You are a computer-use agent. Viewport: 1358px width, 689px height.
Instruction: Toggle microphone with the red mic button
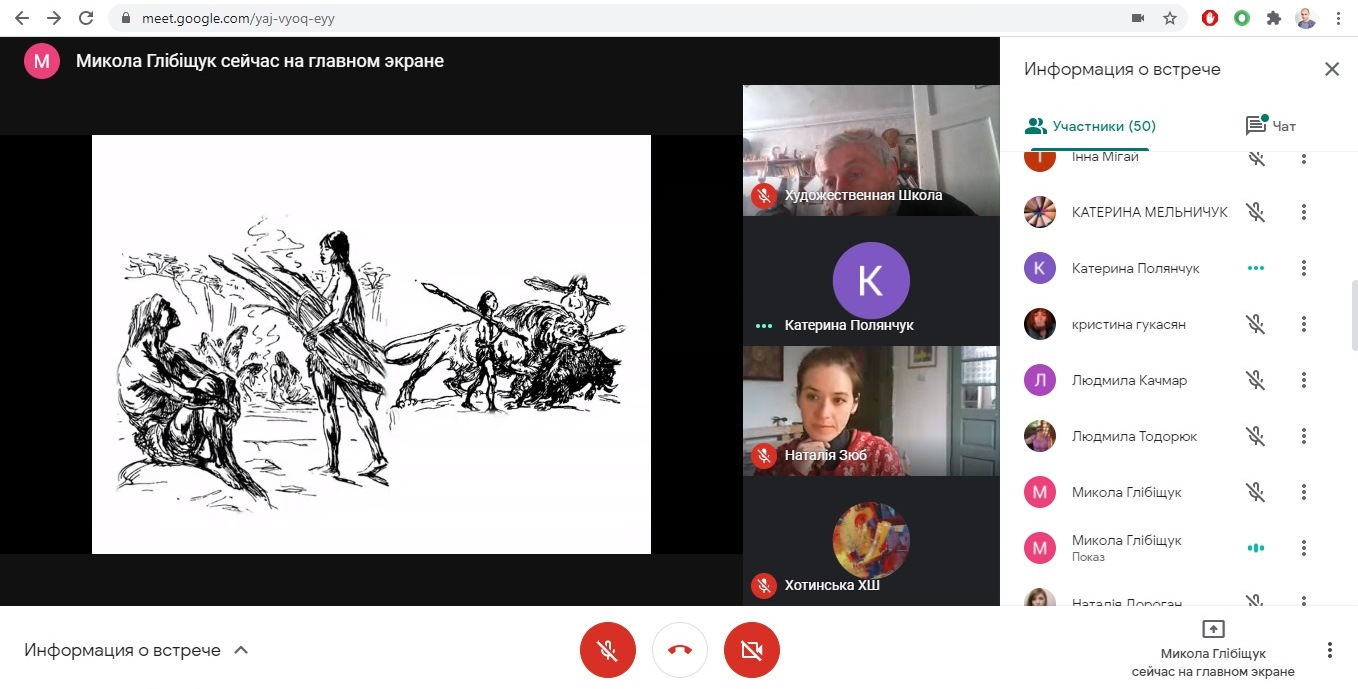[608, 650]
